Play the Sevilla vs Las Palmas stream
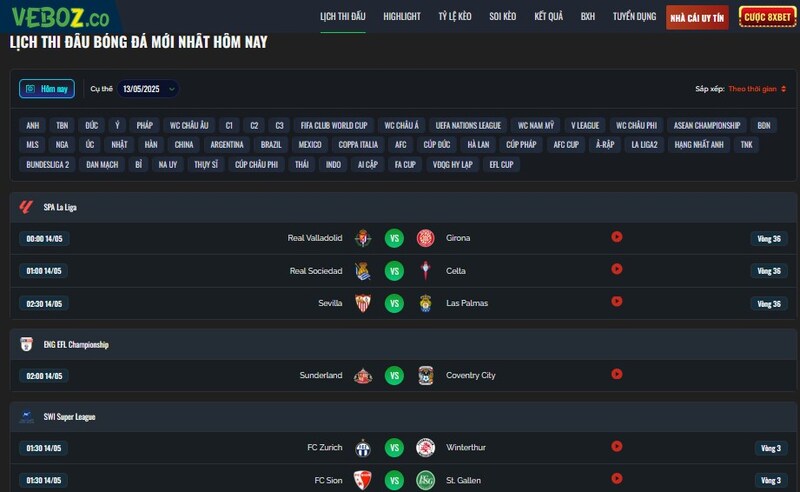This screenshot has height=492, width=800. click(617, 302)
